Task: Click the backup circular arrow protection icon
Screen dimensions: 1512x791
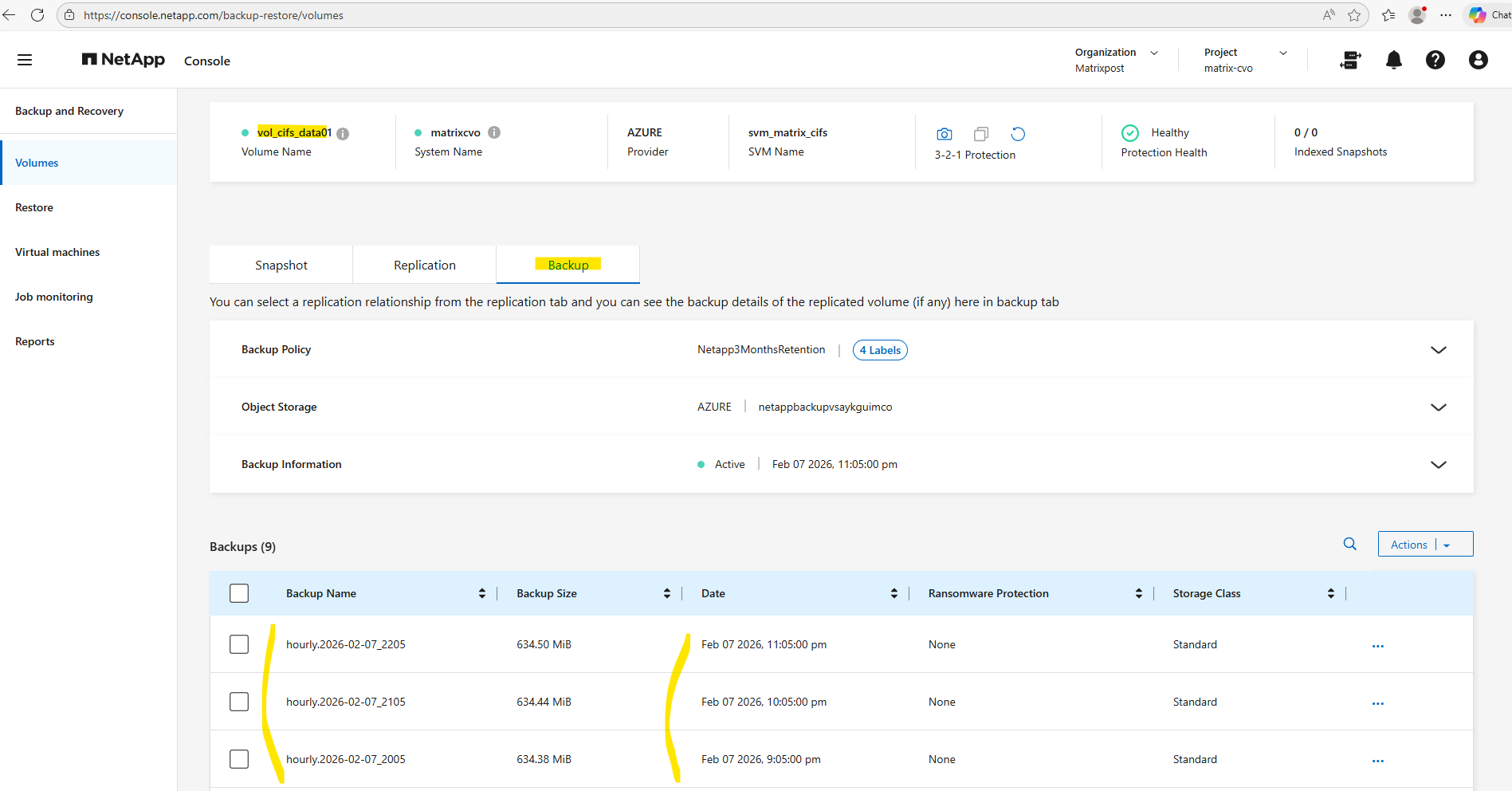Action: point(1018,134)
